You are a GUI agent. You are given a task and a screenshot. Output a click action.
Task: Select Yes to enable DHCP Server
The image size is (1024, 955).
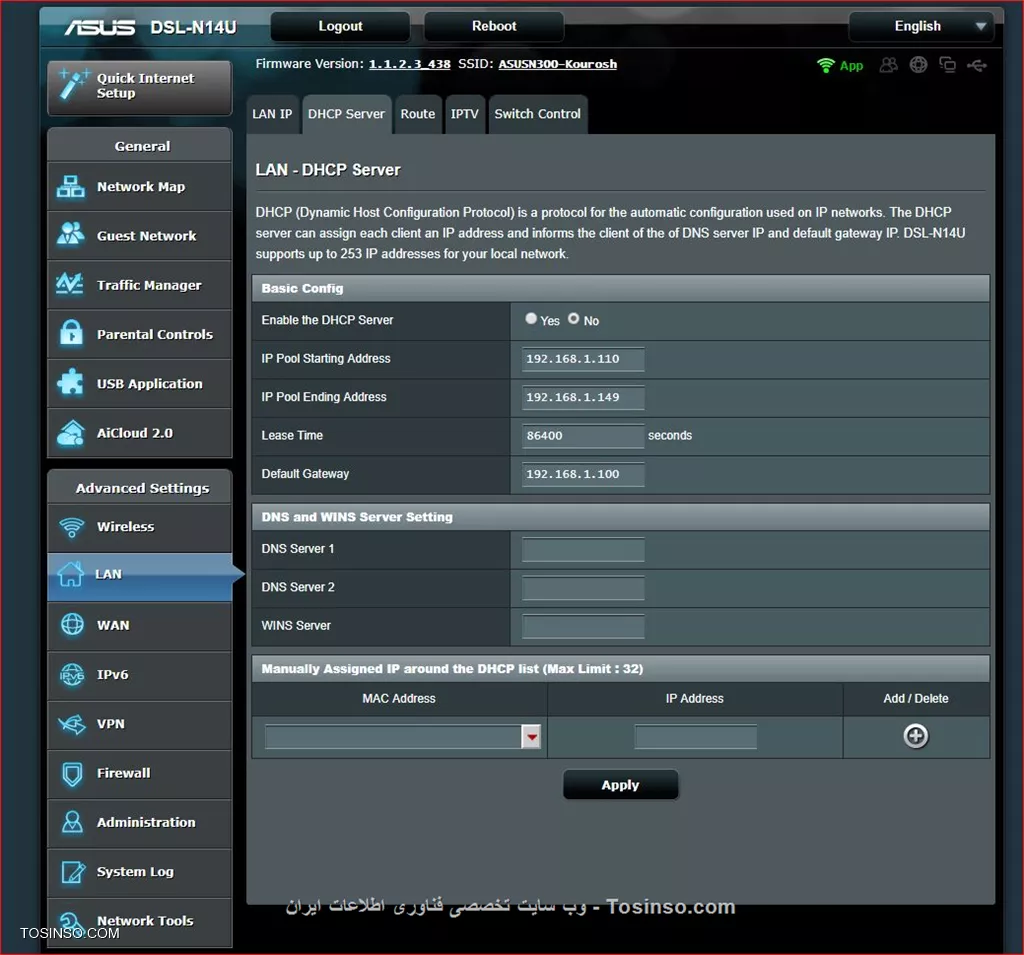(x=531, y=319)
